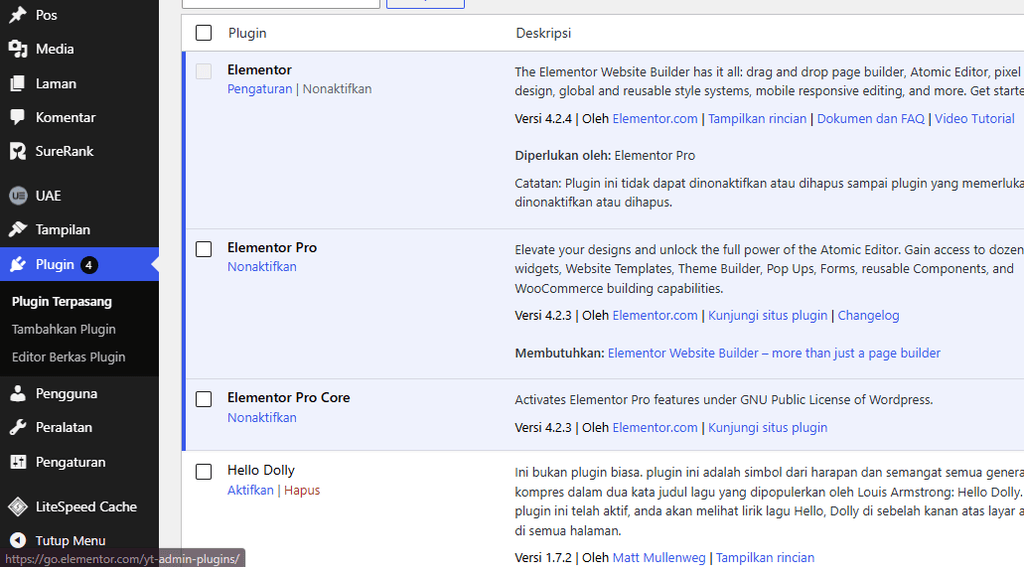Open Elementor.com link in Elementor Pro Core row
This screenshot has height=567, width=1024.
[655, 428]
